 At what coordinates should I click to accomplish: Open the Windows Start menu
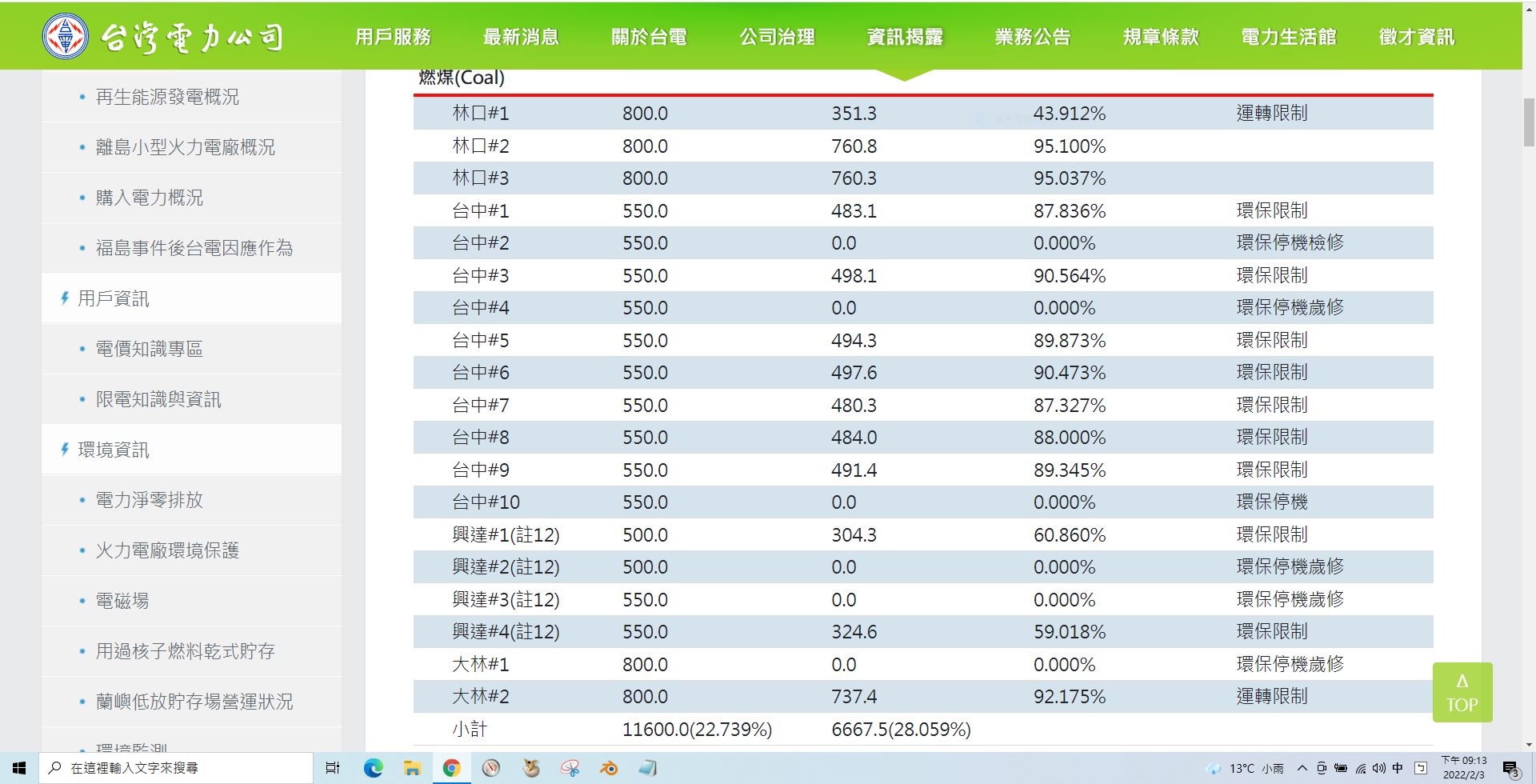pos(19,768)
